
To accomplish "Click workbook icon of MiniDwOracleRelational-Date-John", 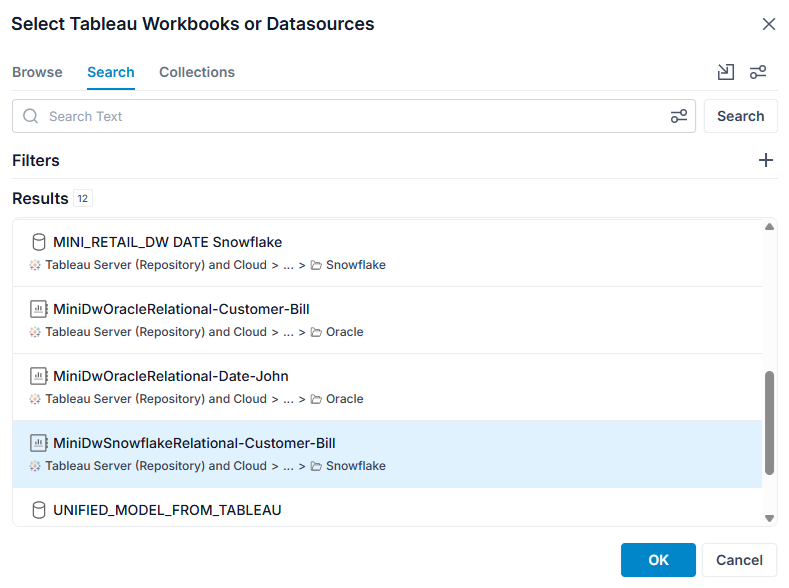I will pyautogui.click(x=39, y=376).
